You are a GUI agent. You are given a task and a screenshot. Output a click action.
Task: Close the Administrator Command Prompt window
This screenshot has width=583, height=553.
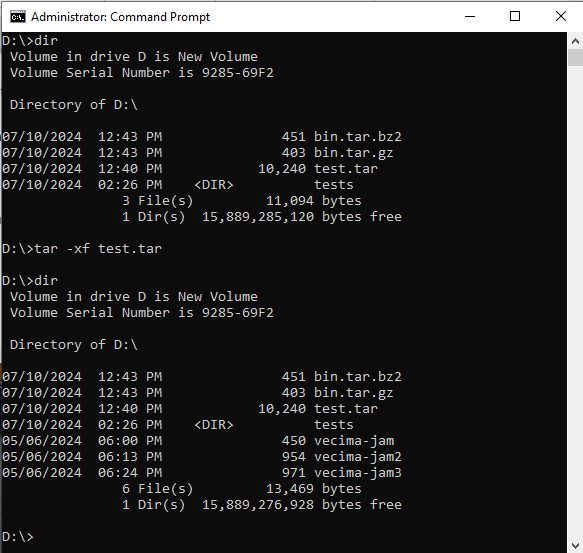tap(561, 16)
